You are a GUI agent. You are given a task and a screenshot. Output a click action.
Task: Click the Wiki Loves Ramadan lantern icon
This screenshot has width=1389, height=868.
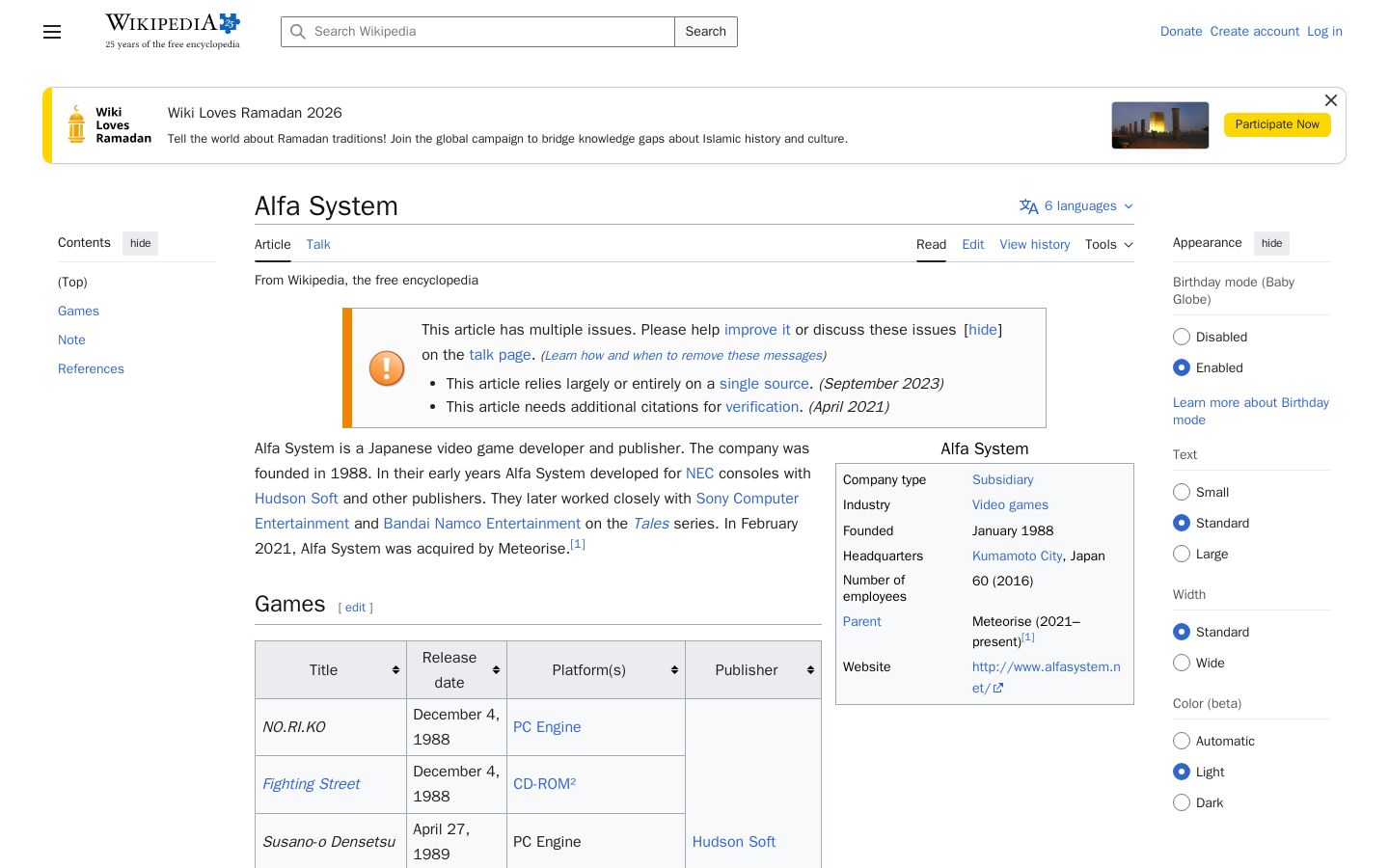coord(76,124)
